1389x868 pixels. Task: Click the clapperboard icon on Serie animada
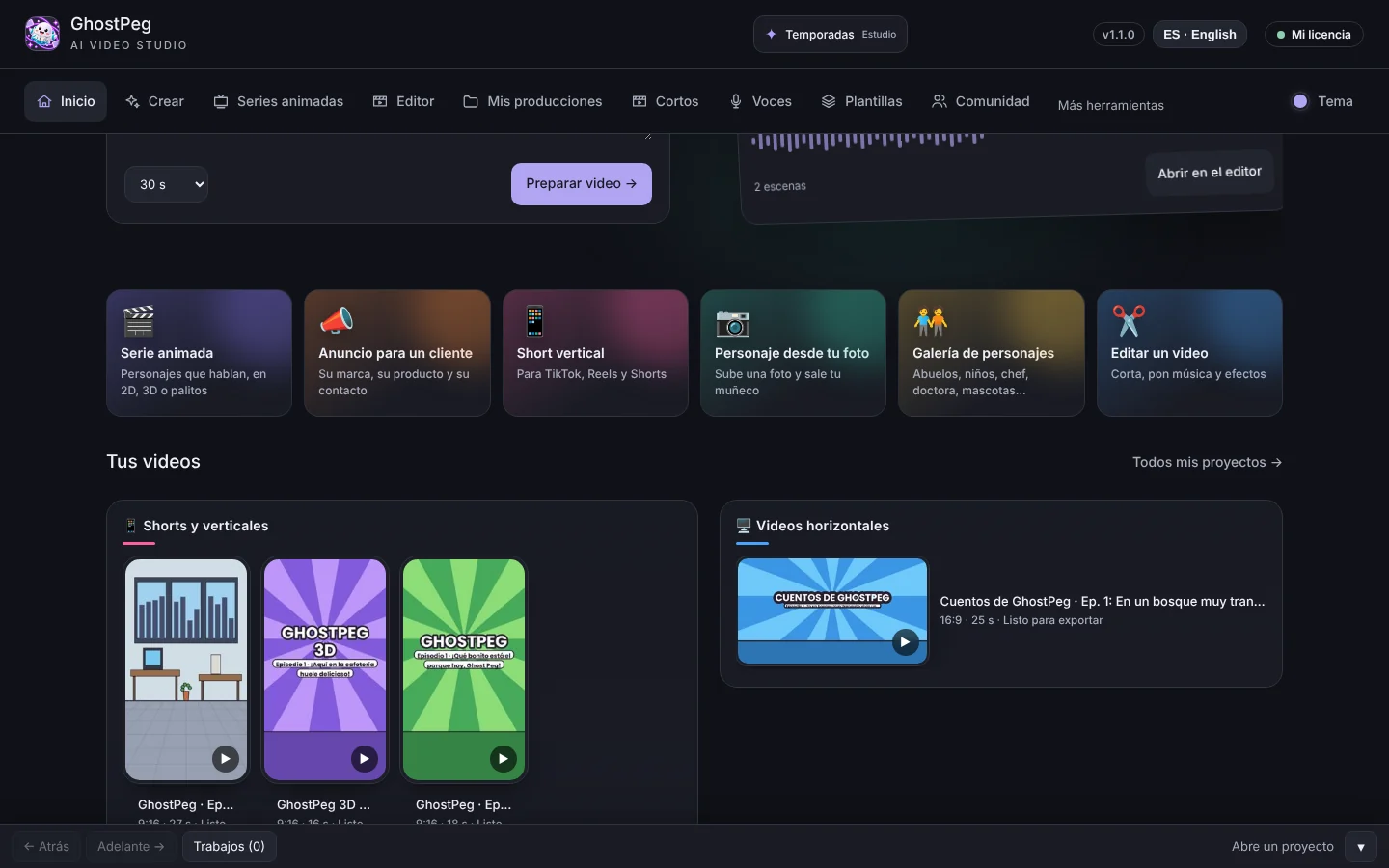[x=139, y=320]
